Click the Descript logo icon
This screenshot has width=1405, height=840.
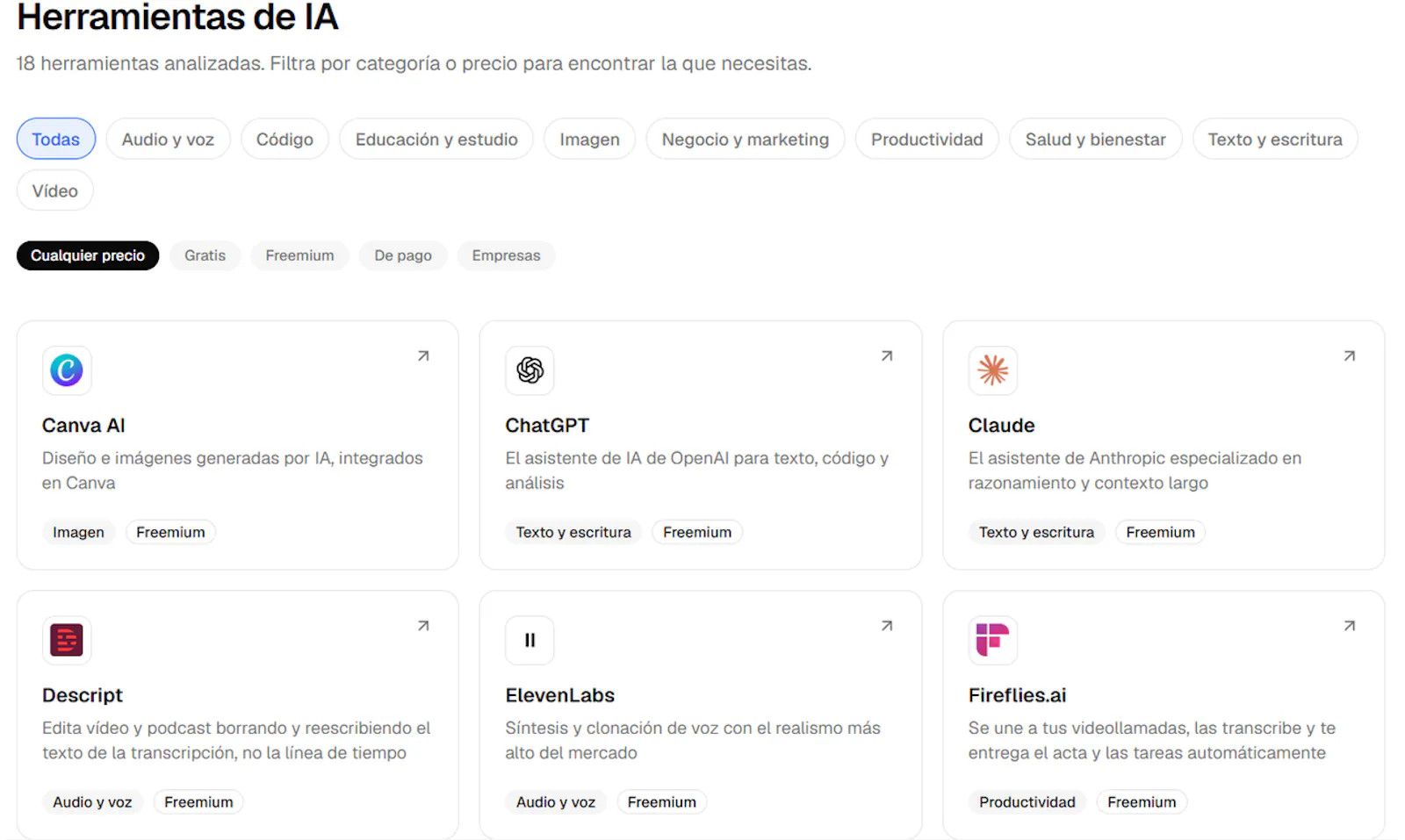(x=67, y=640)
